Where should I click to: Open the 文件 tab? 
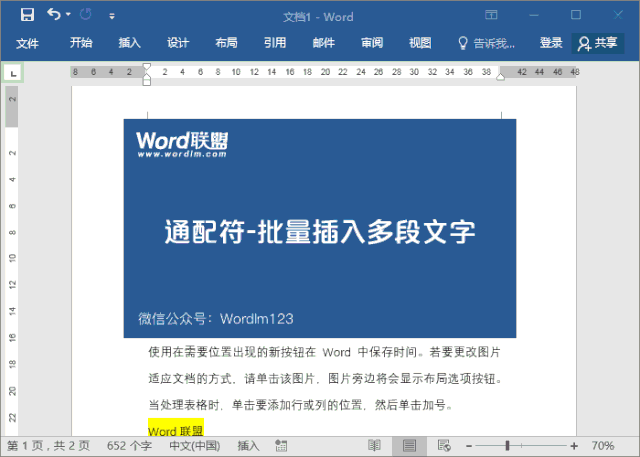pyautogui.click(x=27, y=43)
